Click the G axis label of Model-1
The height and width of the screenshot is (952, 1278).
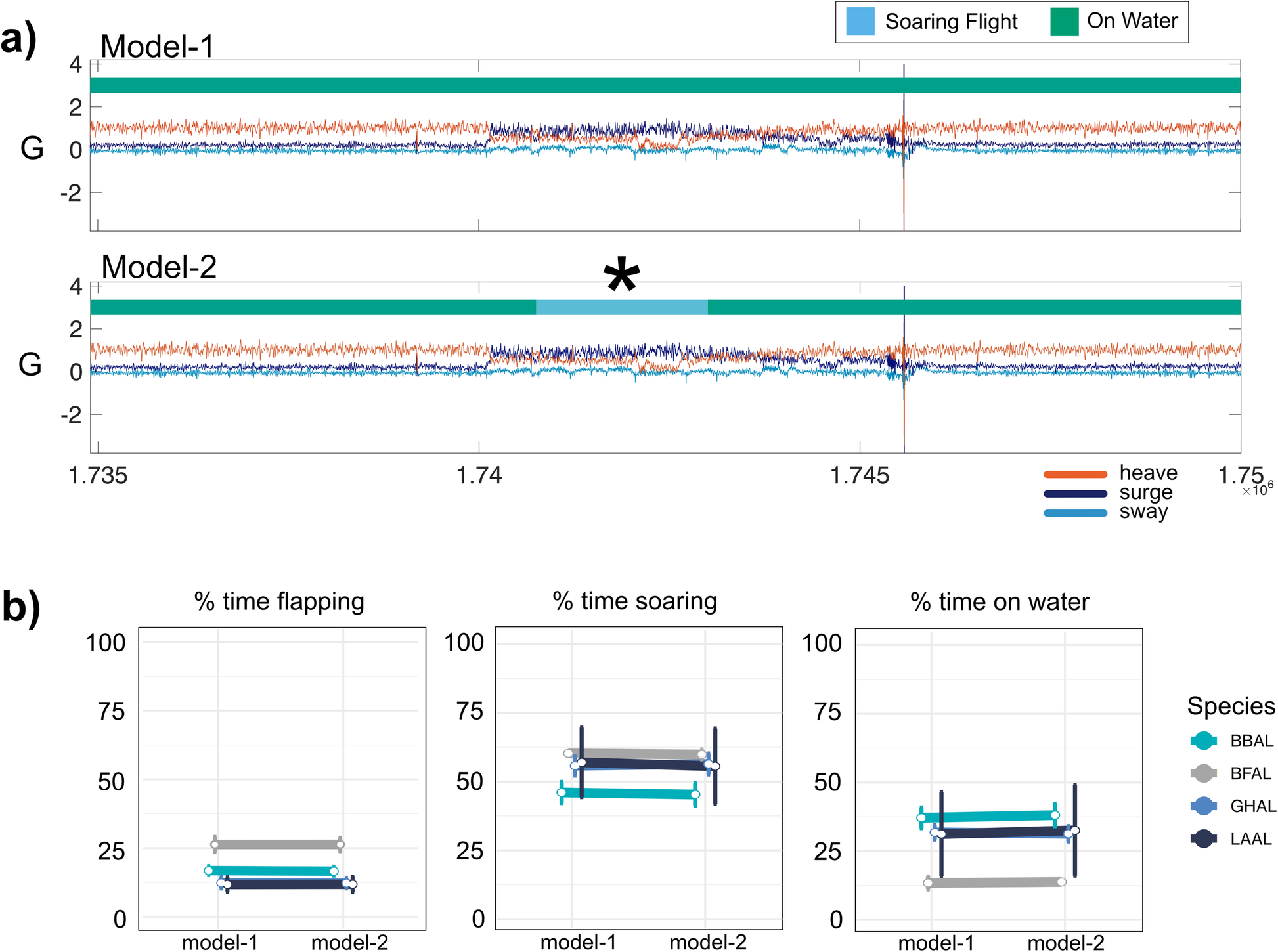pos(32,148)
